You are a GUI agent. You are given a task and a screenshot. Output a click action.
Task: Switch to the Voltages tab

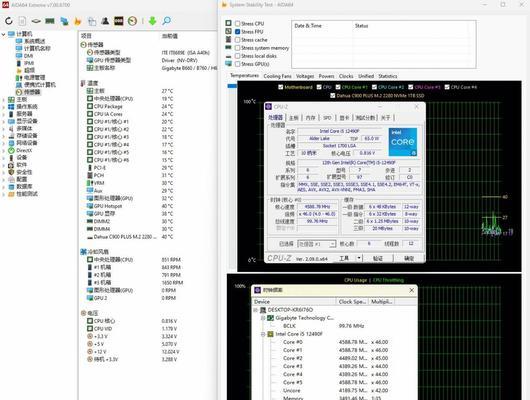(x=305, y=76)
